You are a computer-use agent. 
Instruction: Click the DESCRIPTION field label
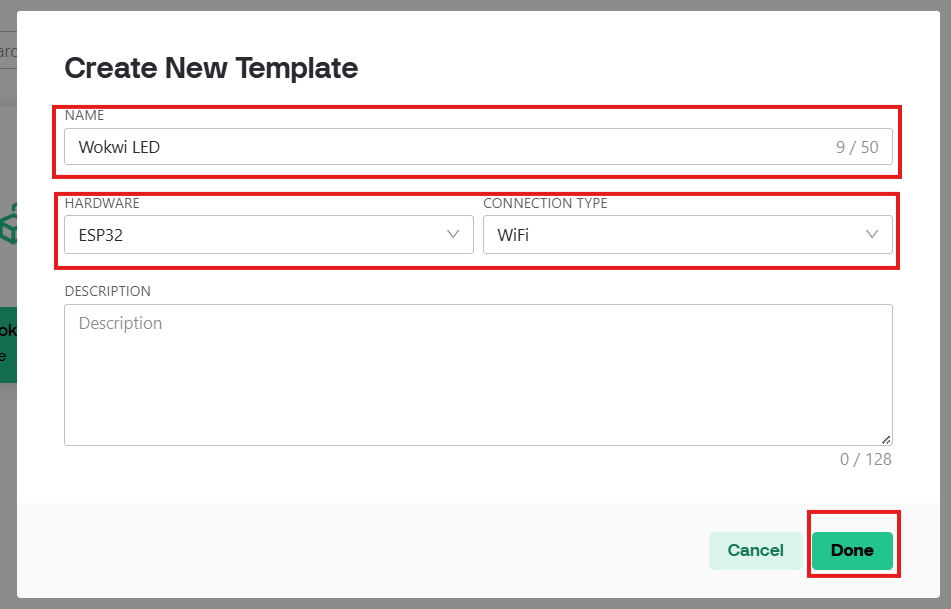pyautogui.click(x=108, y=292)
